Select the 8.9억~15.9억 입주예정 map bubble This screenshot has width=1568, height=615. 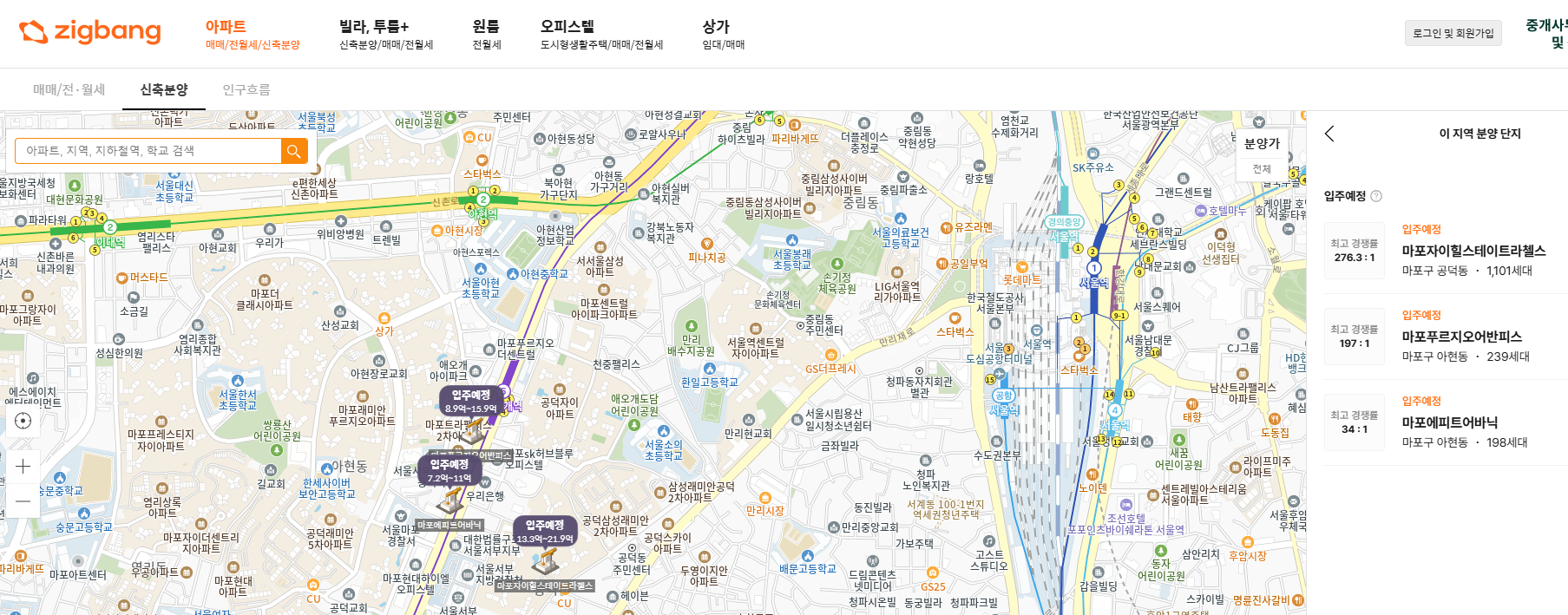471,401
